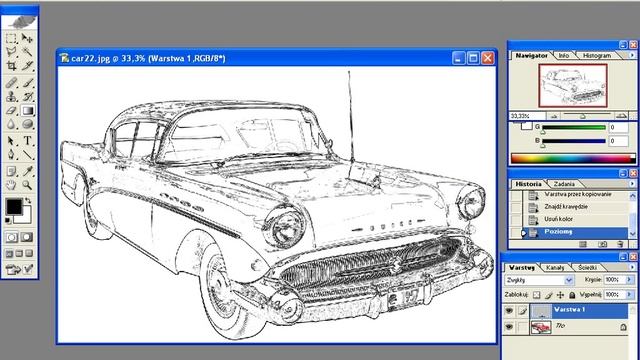Select the Sponge tool
This screenshot has width=640, height=360.
point(27,124)
